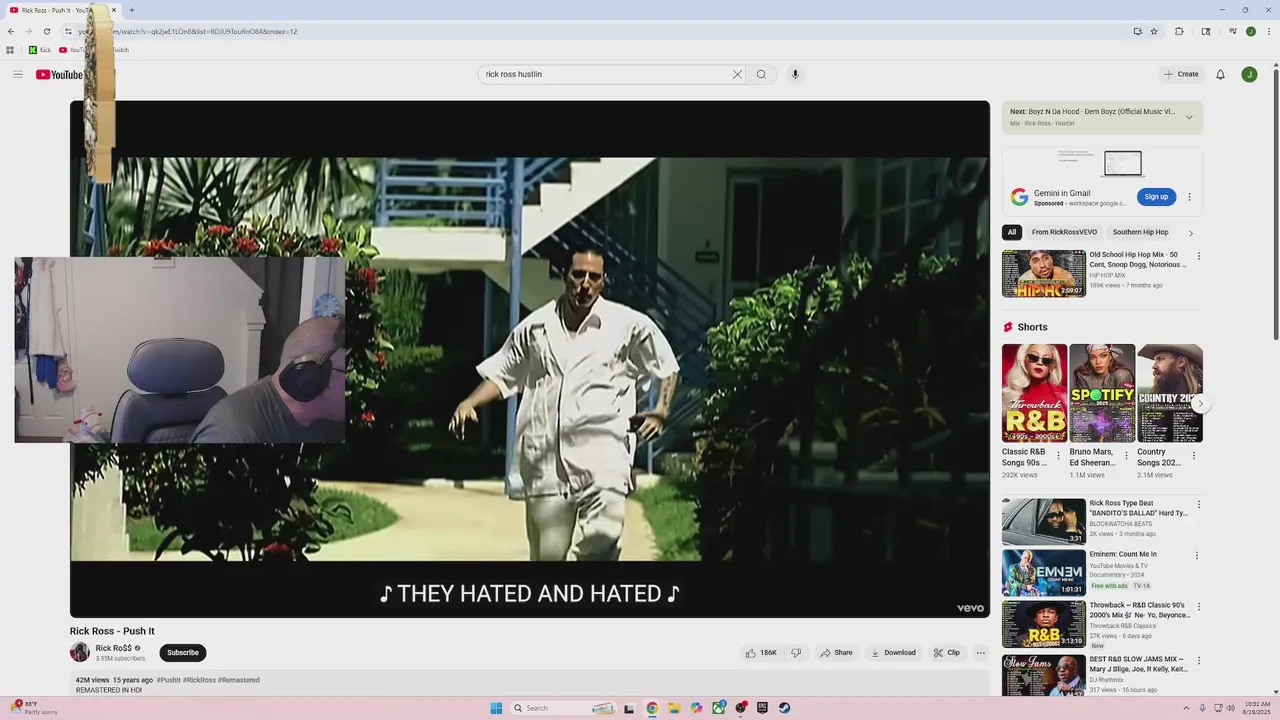Select From RickRossVEVO filter chip
The height and width of the screenshot is (720, 1280).
click(1064, 232)
